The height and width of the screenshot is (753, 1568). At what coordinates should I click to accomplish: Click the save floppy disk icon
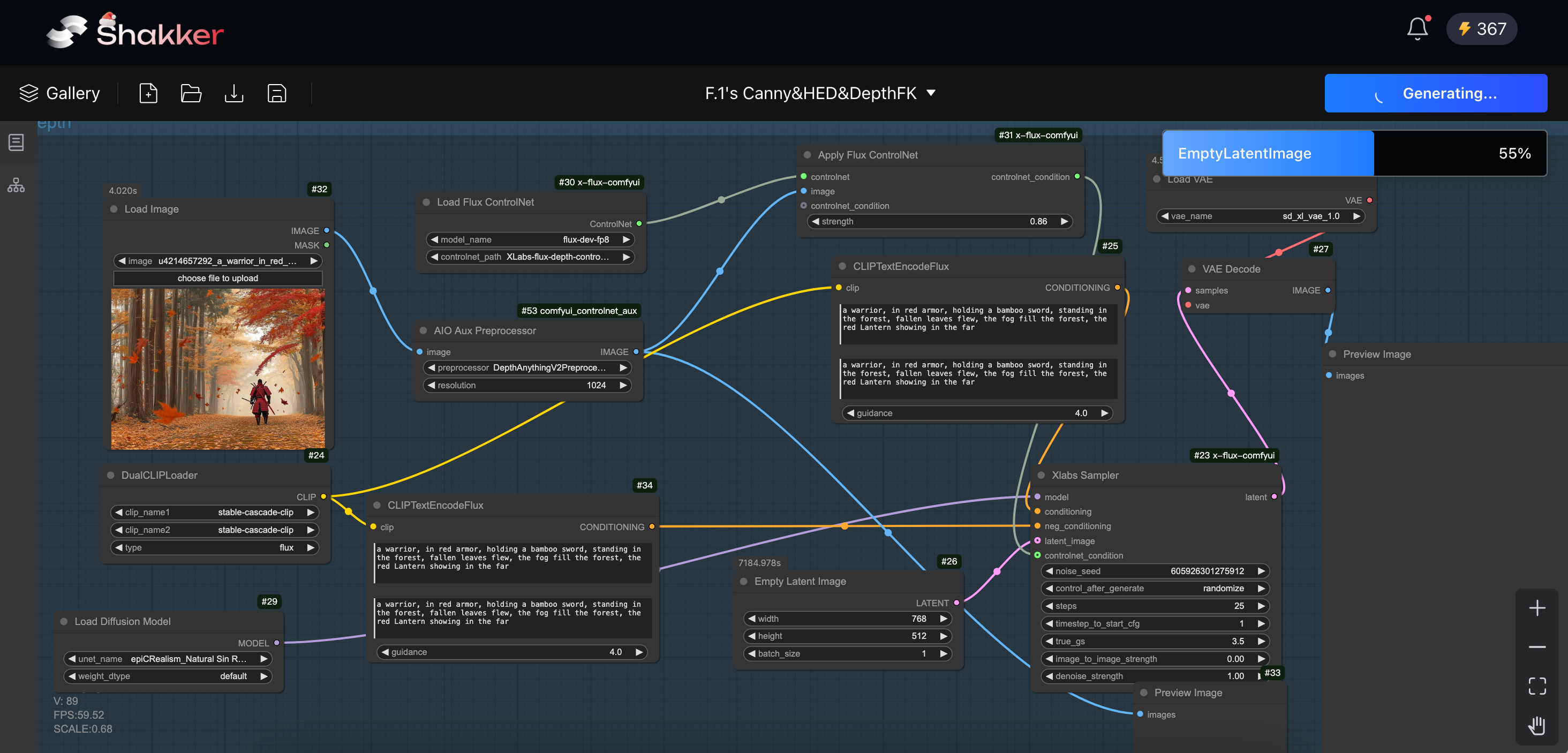pyautogui.click(x=277, y=93)
